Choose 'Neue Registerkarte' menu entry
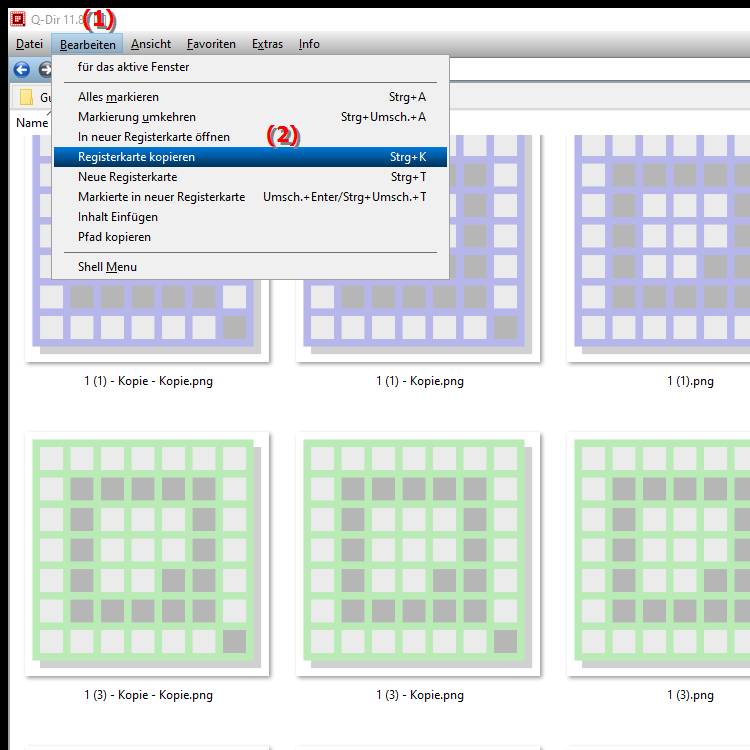Screen dimensions: 750x750 tap(250, 177)
